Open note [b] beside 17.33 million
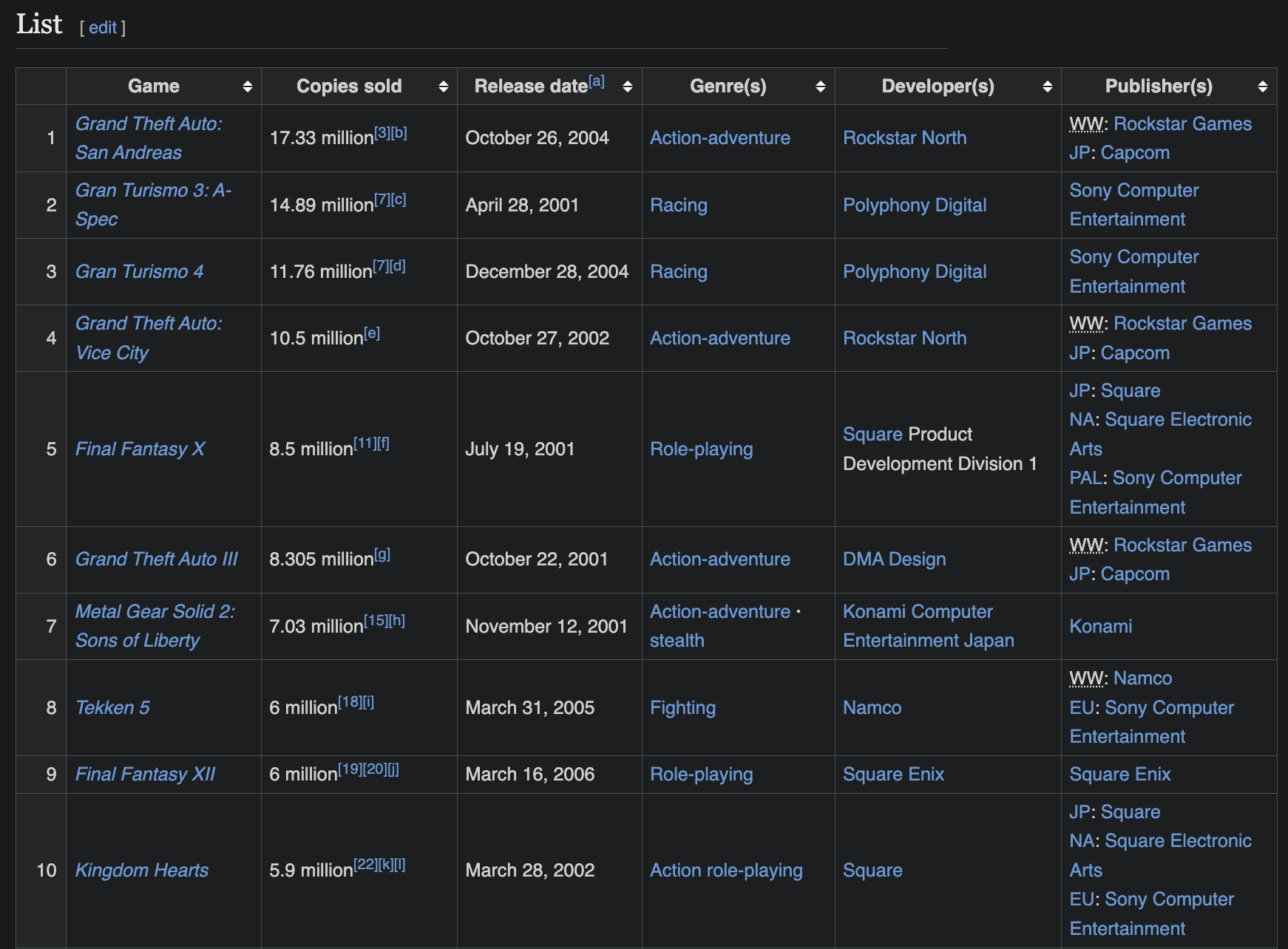The width and height of the screenshot is (1288, 949). click(399, 133)
